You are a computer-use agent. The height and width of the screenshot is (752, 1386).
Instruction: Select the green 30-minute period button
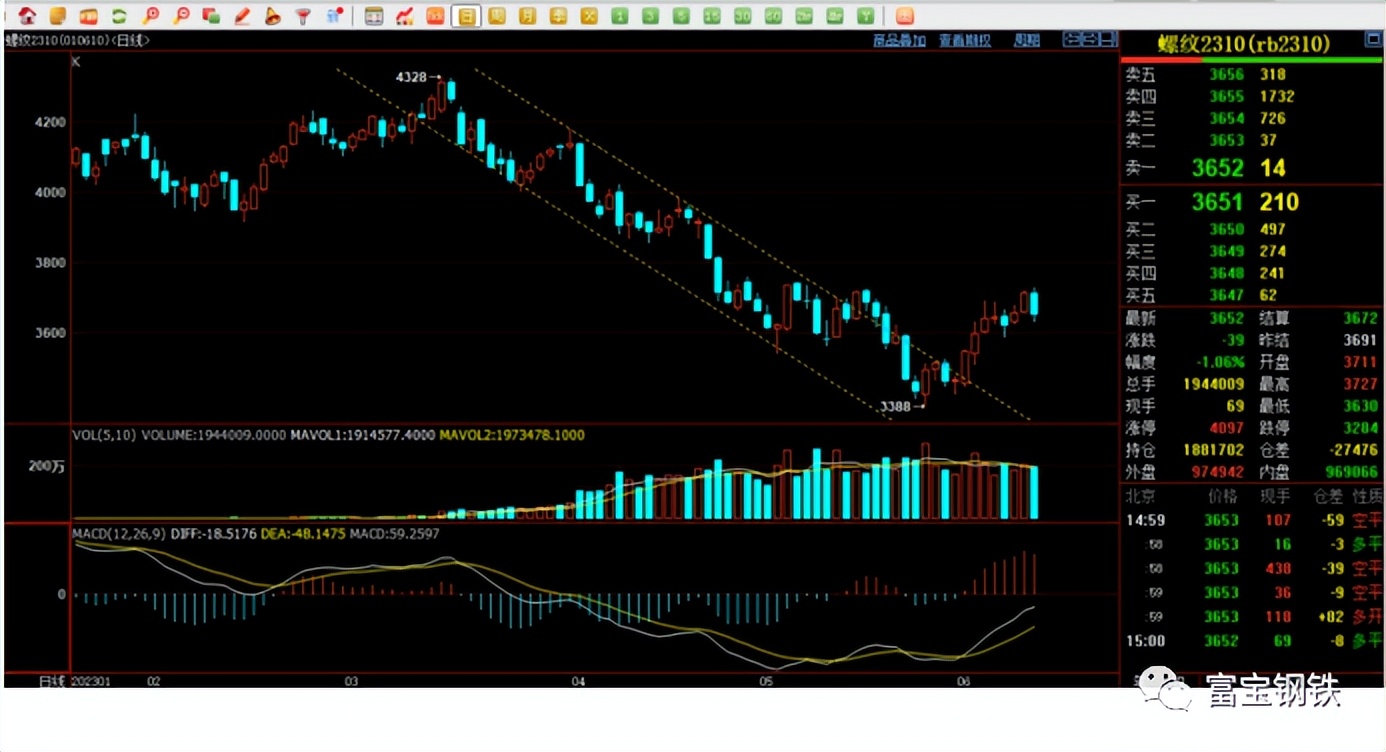pos(742,16)
